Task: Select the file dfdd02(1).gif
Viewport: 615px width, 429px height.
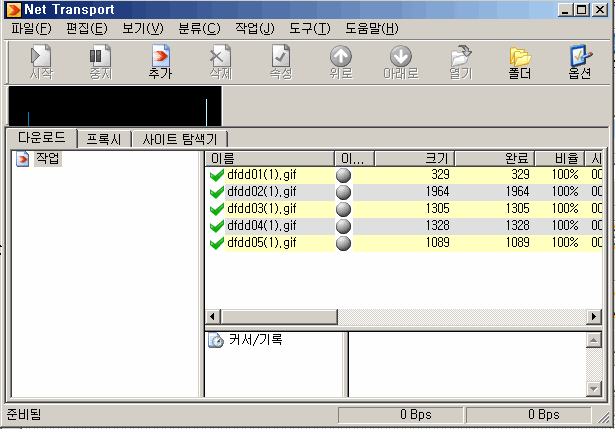Action: 262,192
